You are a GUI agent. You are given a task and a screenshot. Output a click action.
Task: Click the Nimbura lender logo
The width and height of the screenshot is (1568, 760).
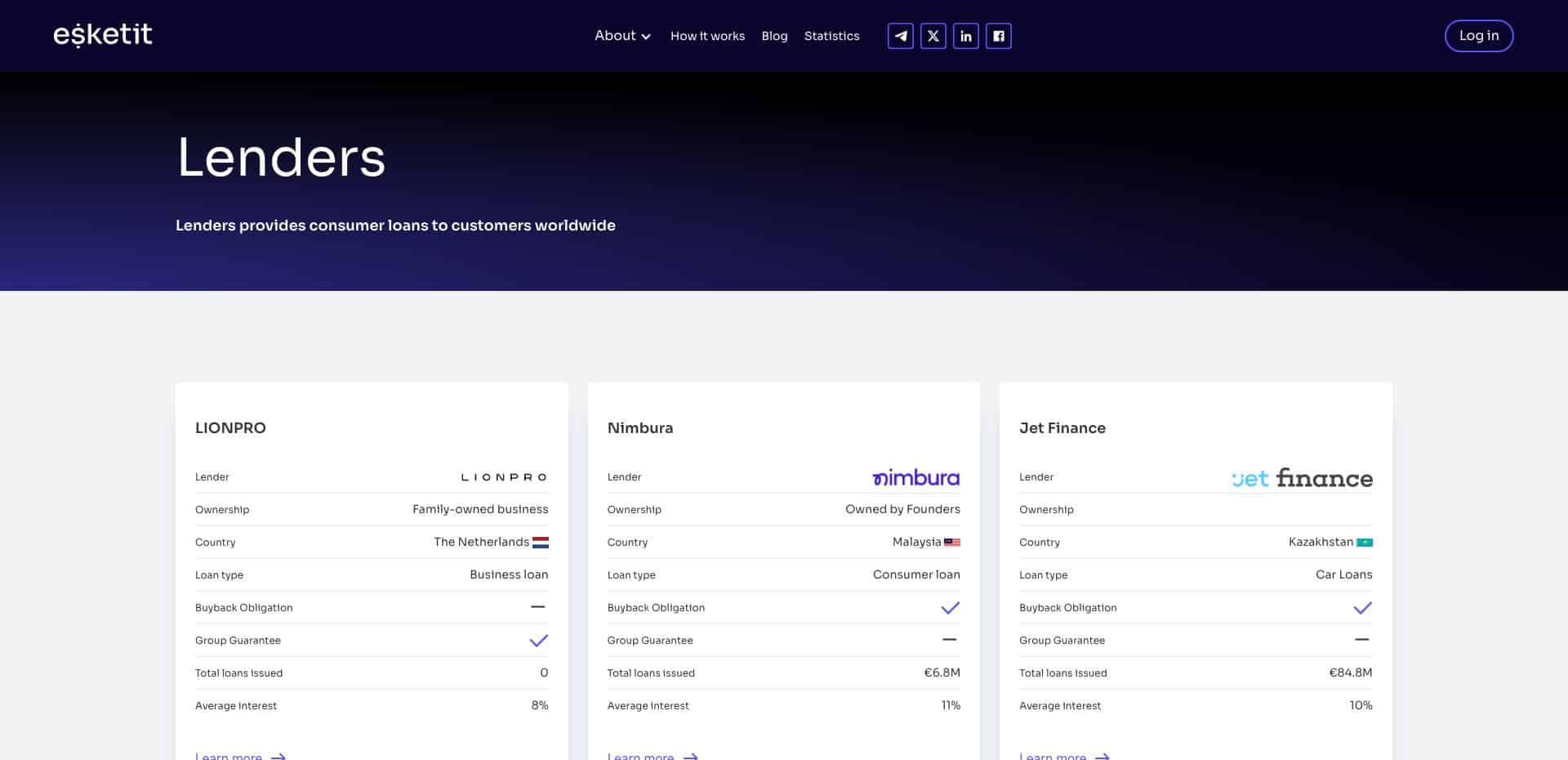915,477
